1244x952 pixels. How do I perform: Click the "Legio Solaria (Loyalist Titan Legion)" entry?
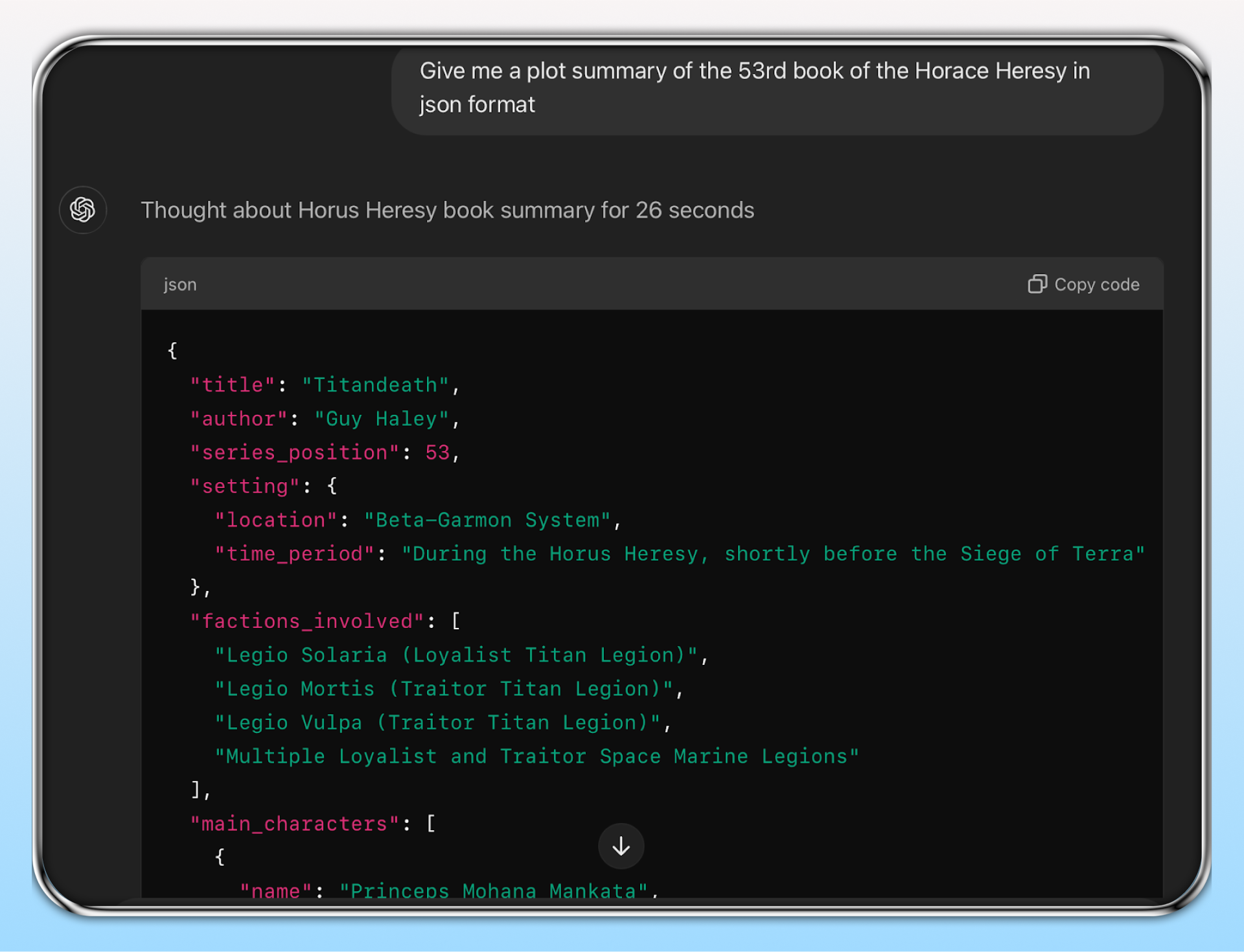[456, 655]
